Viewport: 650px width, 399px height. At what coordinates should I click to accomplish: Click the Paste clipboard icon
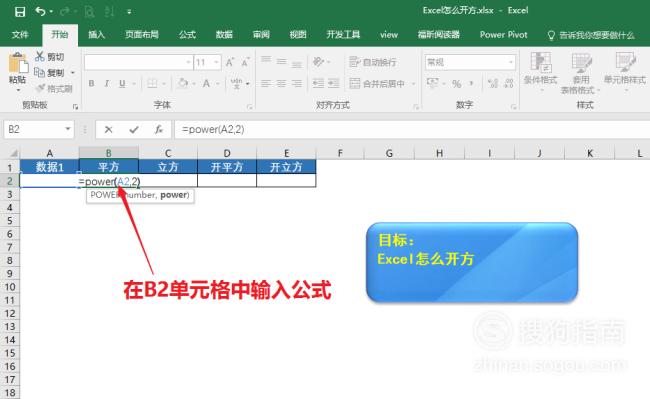coord(18,64)
